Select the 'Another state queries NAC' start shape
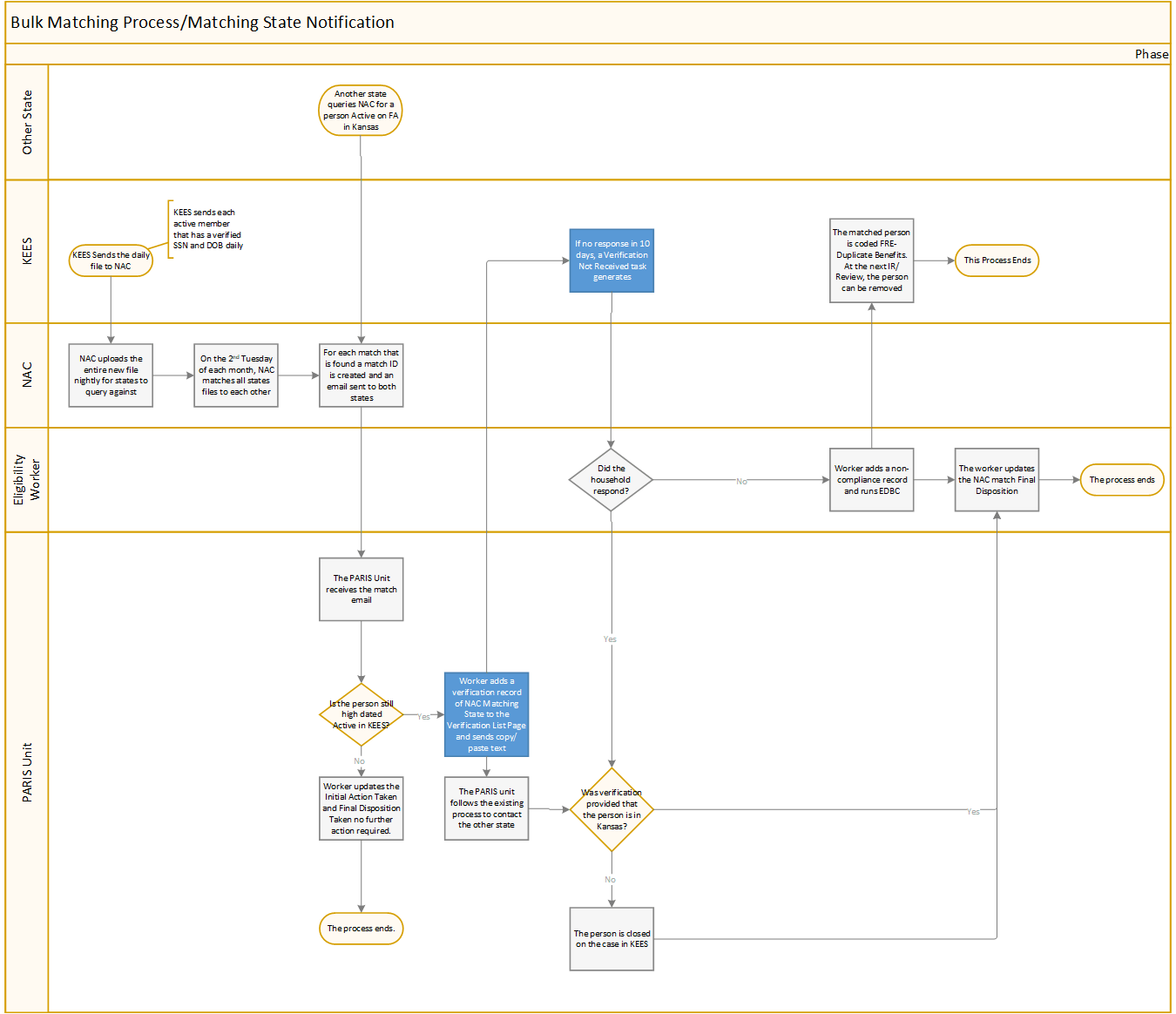Image resolution: width=1176 pixels, height=1014 pixels. pyautogui.click(x=361, y=111)
